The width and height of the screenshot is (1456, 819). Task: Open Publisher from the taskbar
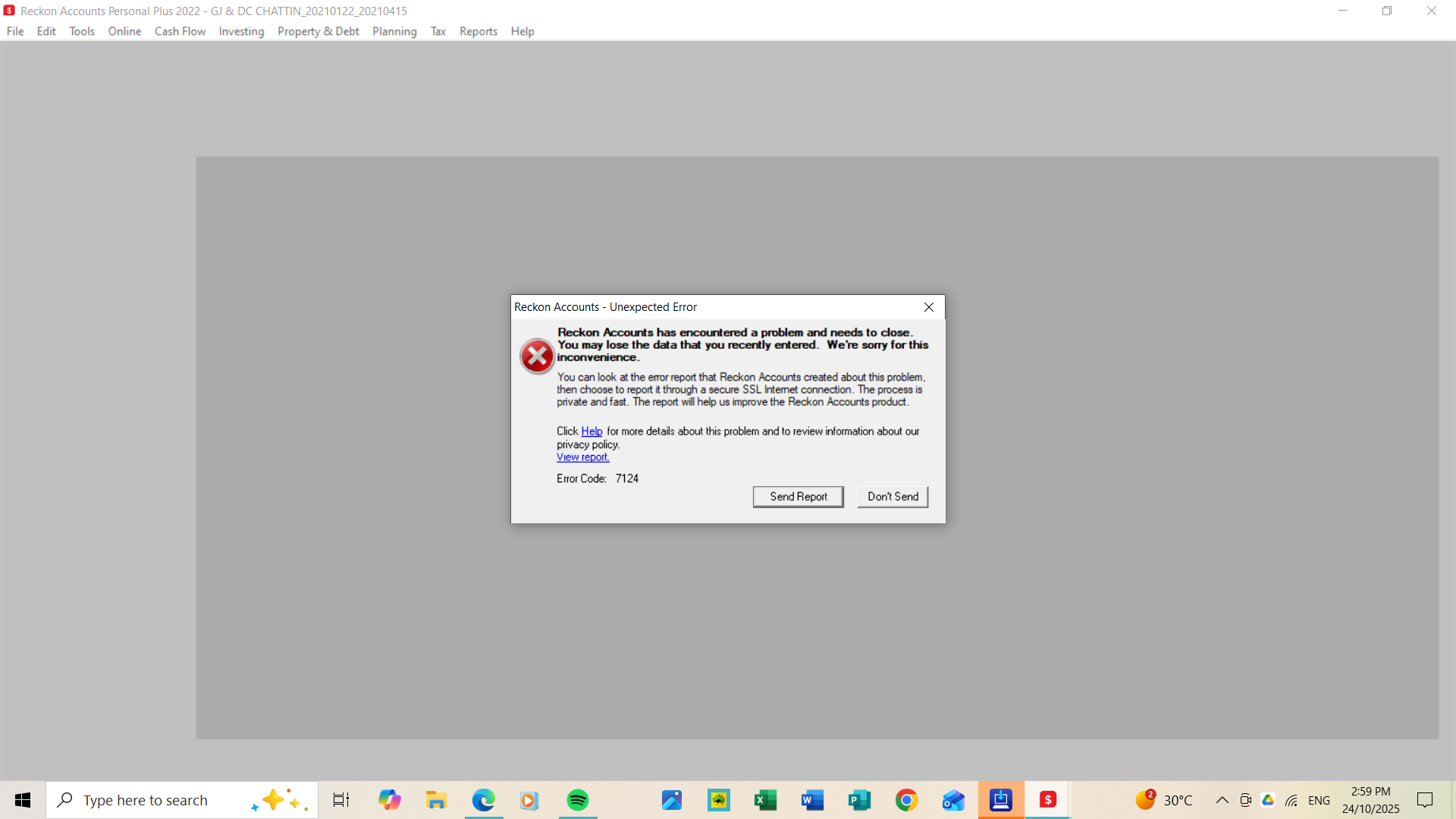coord(859,800)
